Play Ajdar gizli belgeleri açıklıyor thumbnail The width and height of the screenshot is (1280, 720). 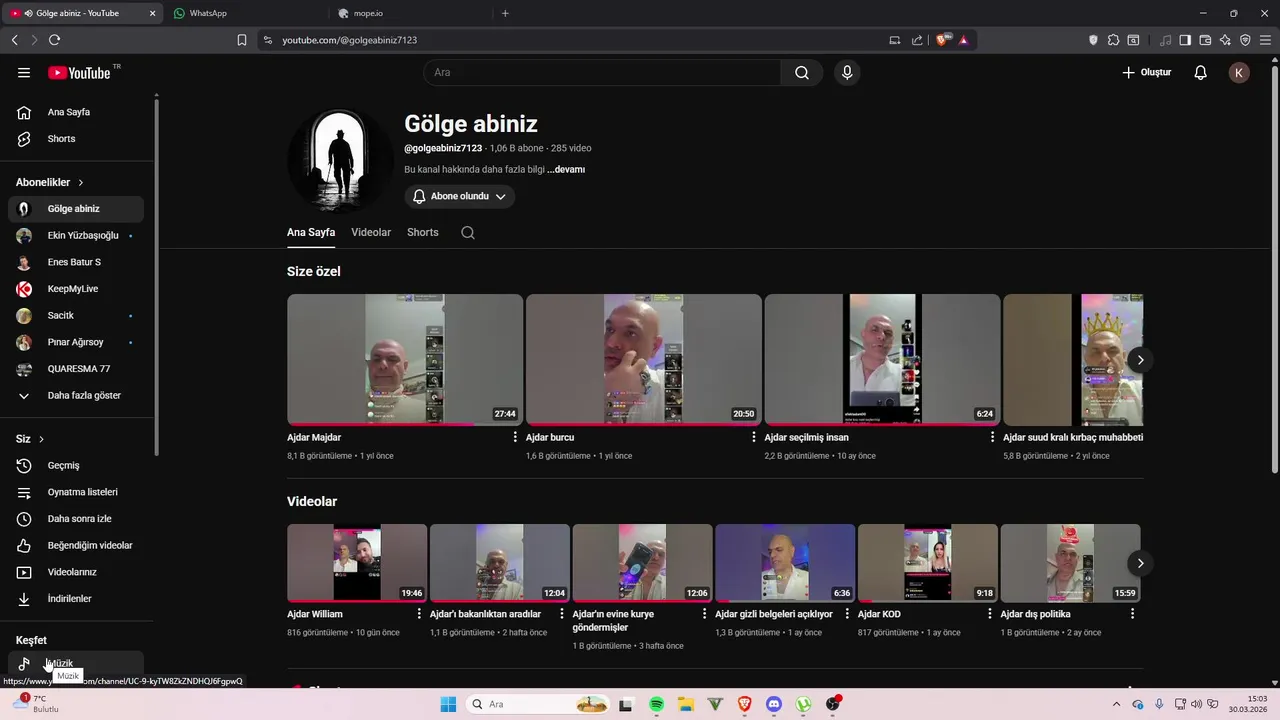click(785, 563)
